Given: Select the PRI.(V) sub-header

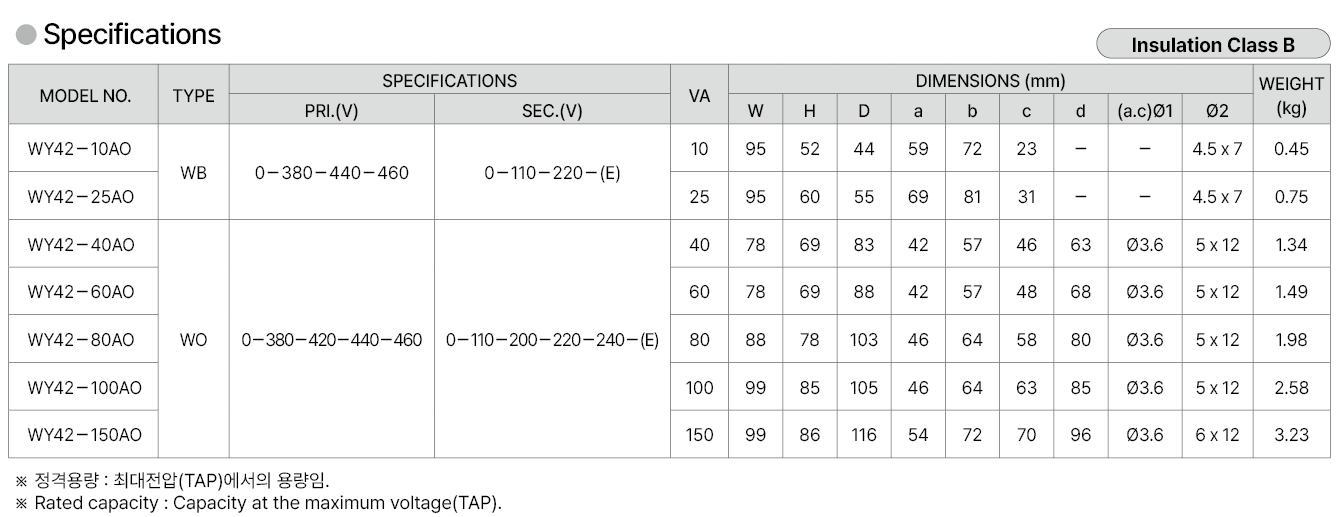Looking at the screenshot, I should click(x=331, y=111).
